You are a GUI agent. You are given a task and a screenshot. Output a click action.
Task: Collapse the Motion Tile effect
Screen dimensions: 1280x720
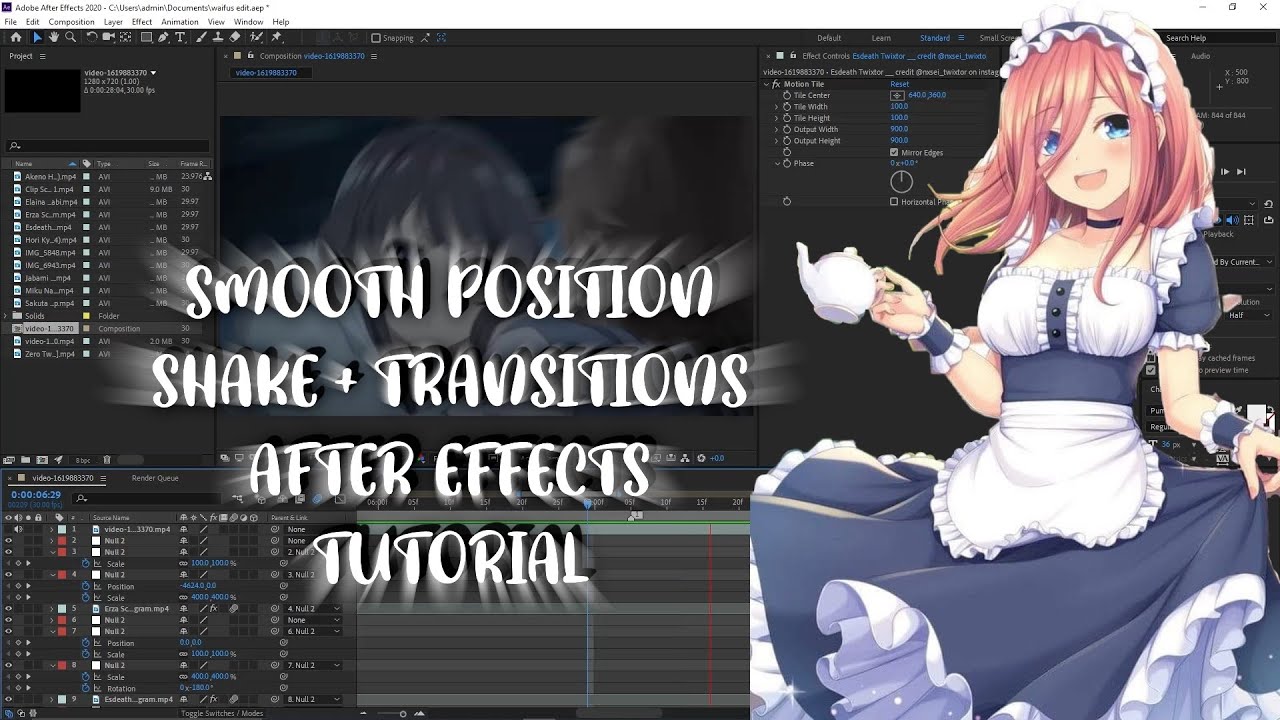coord(766,84)
